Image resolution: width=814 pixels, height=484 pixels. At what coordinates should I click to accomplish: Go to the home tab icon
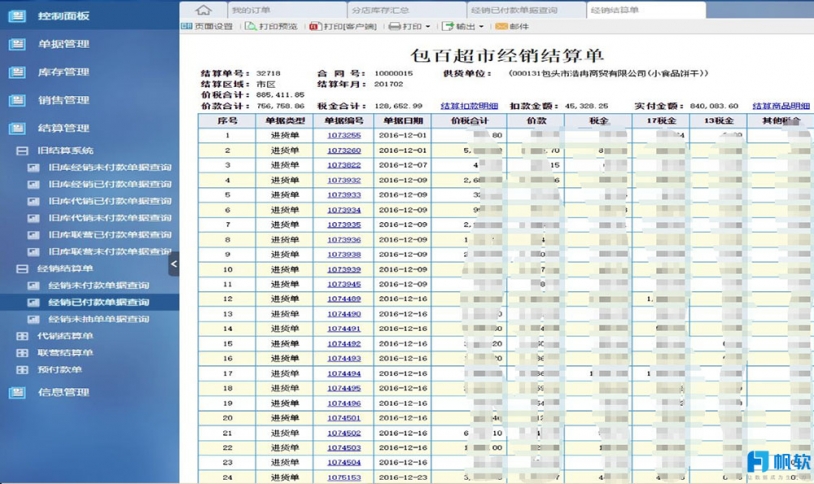pyautogui.click(x=204, y=10)
